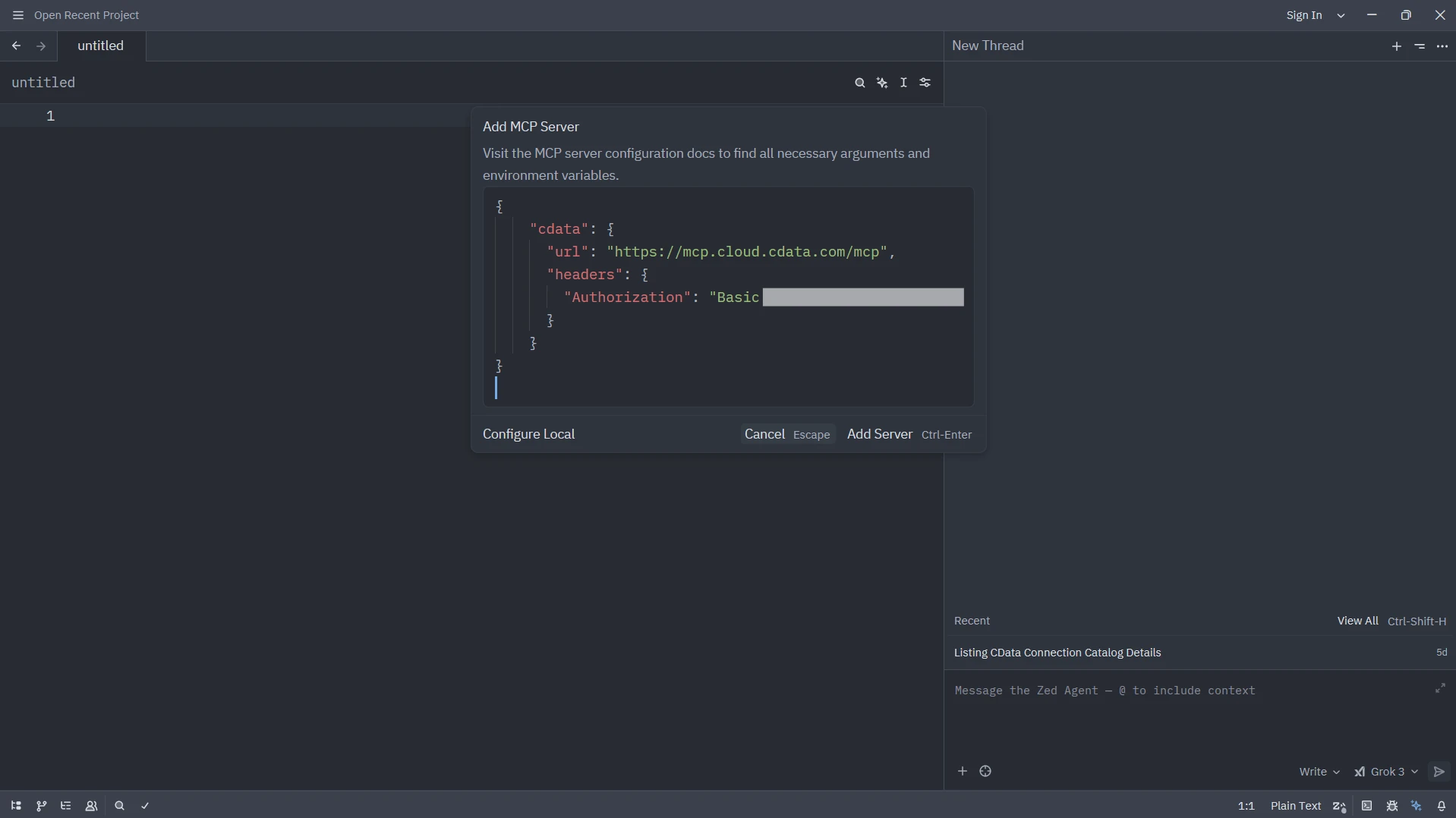This screenshot has width=1456, height=818.
Task: Click the Project Search magnifier in status bar
Action: pos(119,806)
